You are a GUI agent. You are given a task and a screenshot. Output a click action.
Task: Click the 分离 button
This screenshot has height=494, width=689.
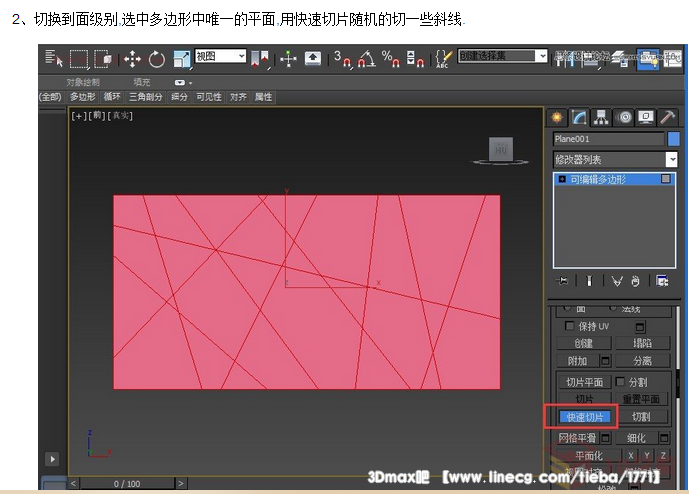pyautogui.click(x=642, y=361)
